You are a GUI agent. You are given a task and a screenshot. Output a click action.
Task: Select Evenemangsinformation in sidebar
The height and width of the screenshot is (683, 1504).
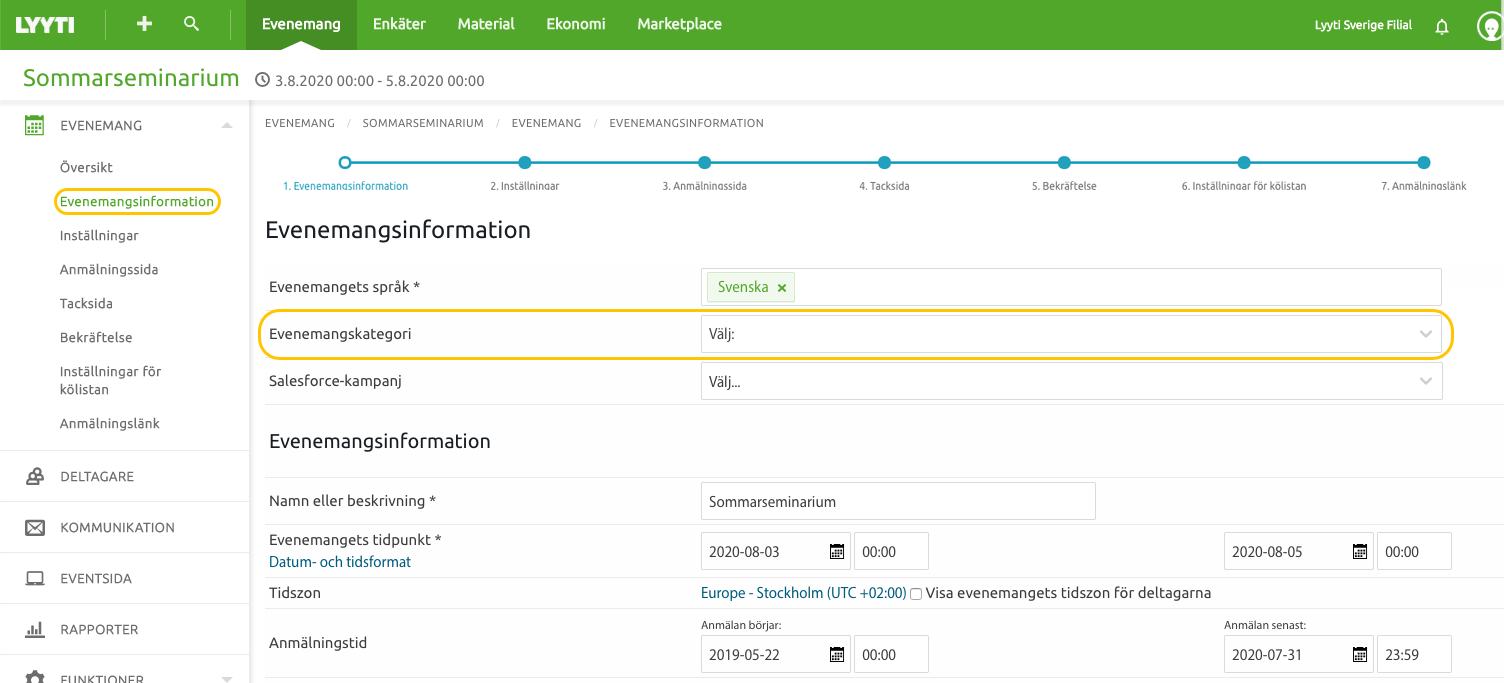[x=137, y=201]
